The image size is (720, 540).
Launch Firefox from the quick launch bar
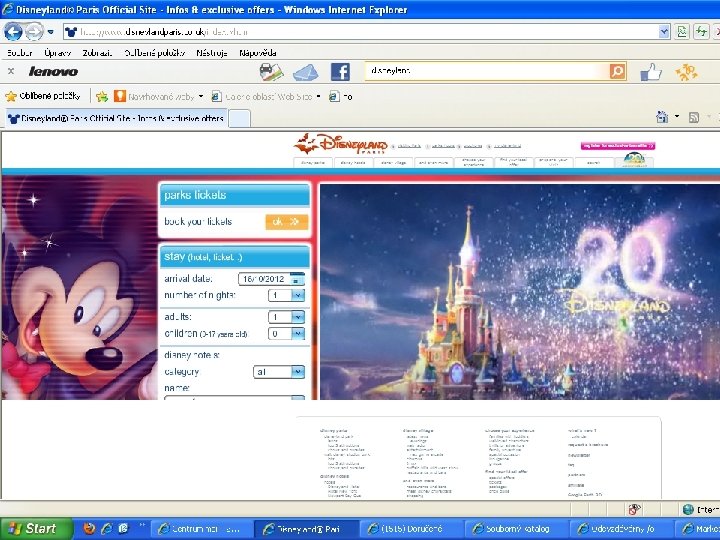[x=89, y=529]
